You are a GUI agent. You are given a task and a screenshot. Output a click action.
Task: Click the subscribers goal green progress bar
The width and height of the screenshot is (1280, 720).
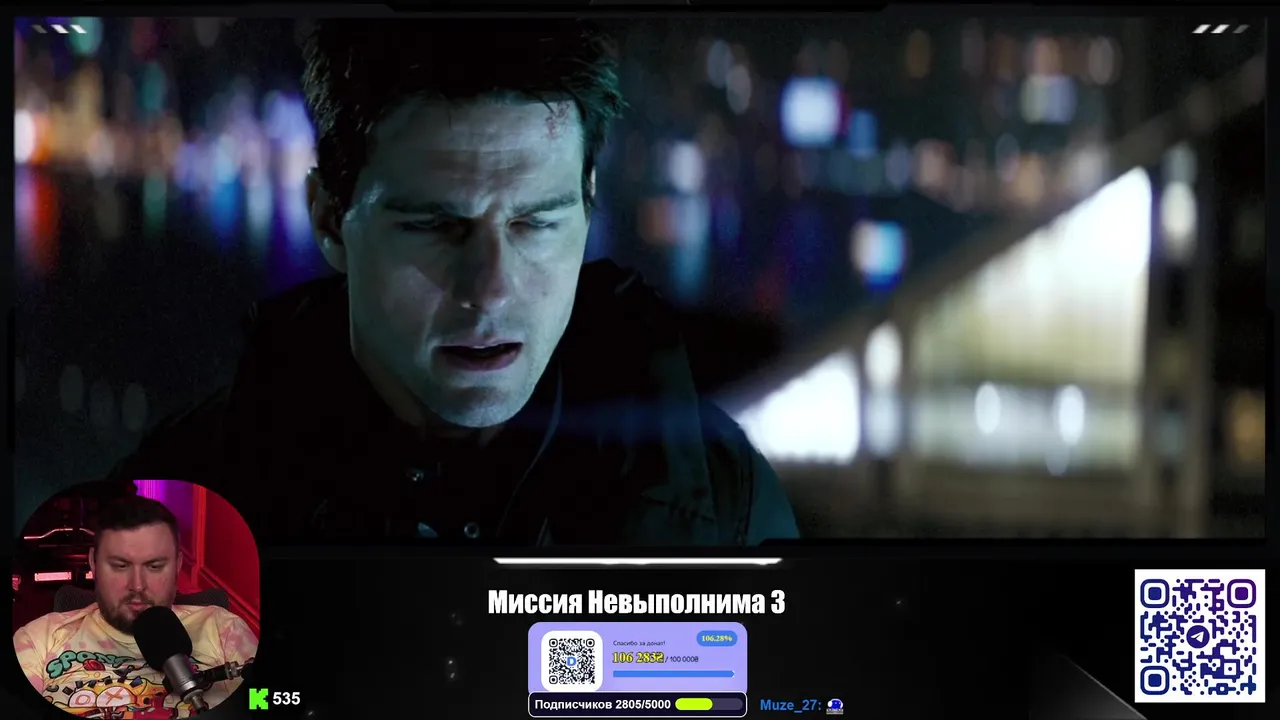709,704
